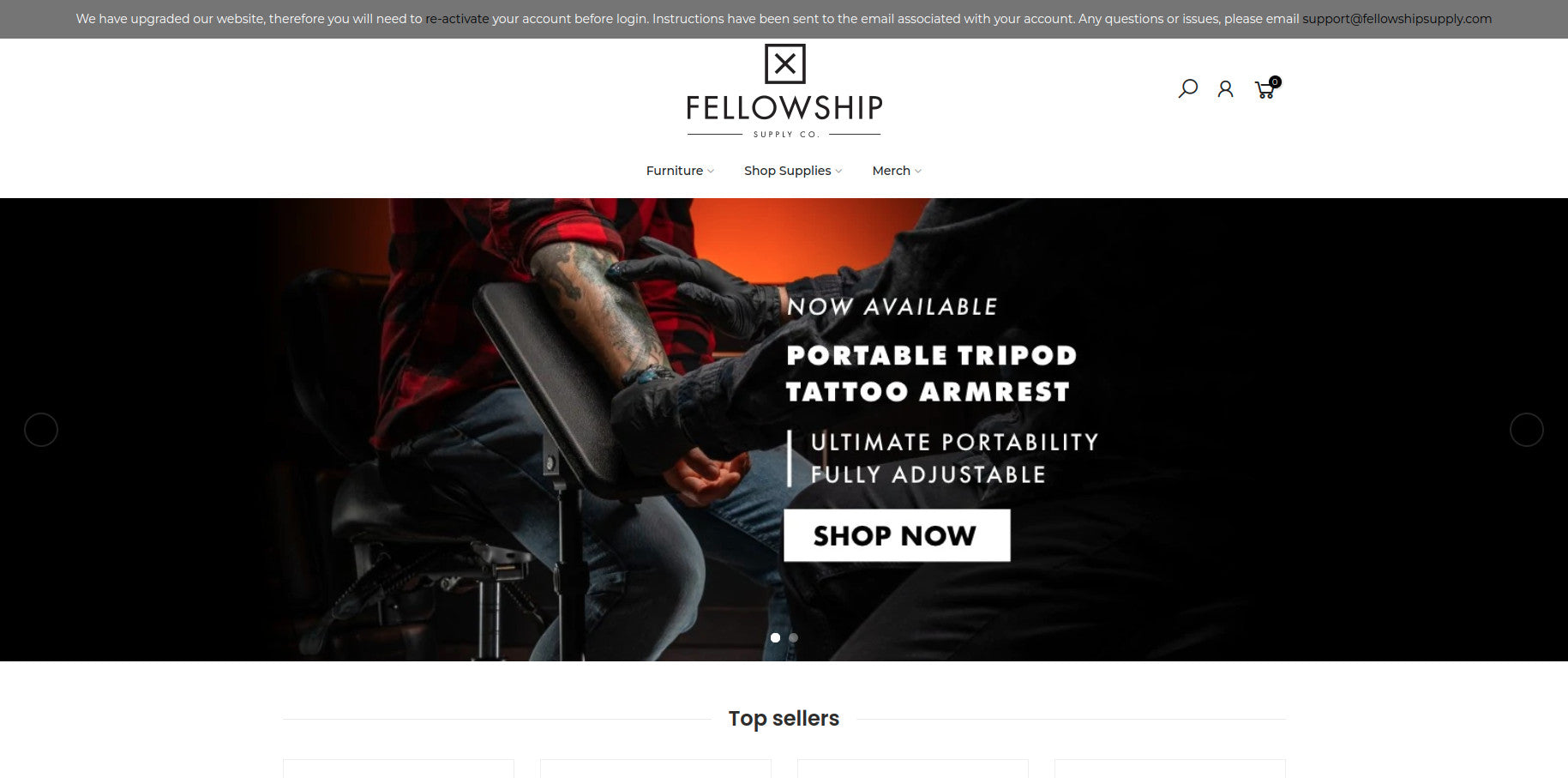The width and height of the screenshot is (1568, 778).
Task: Follow the re-activate link in banner
Action: (x=457, y=19)
